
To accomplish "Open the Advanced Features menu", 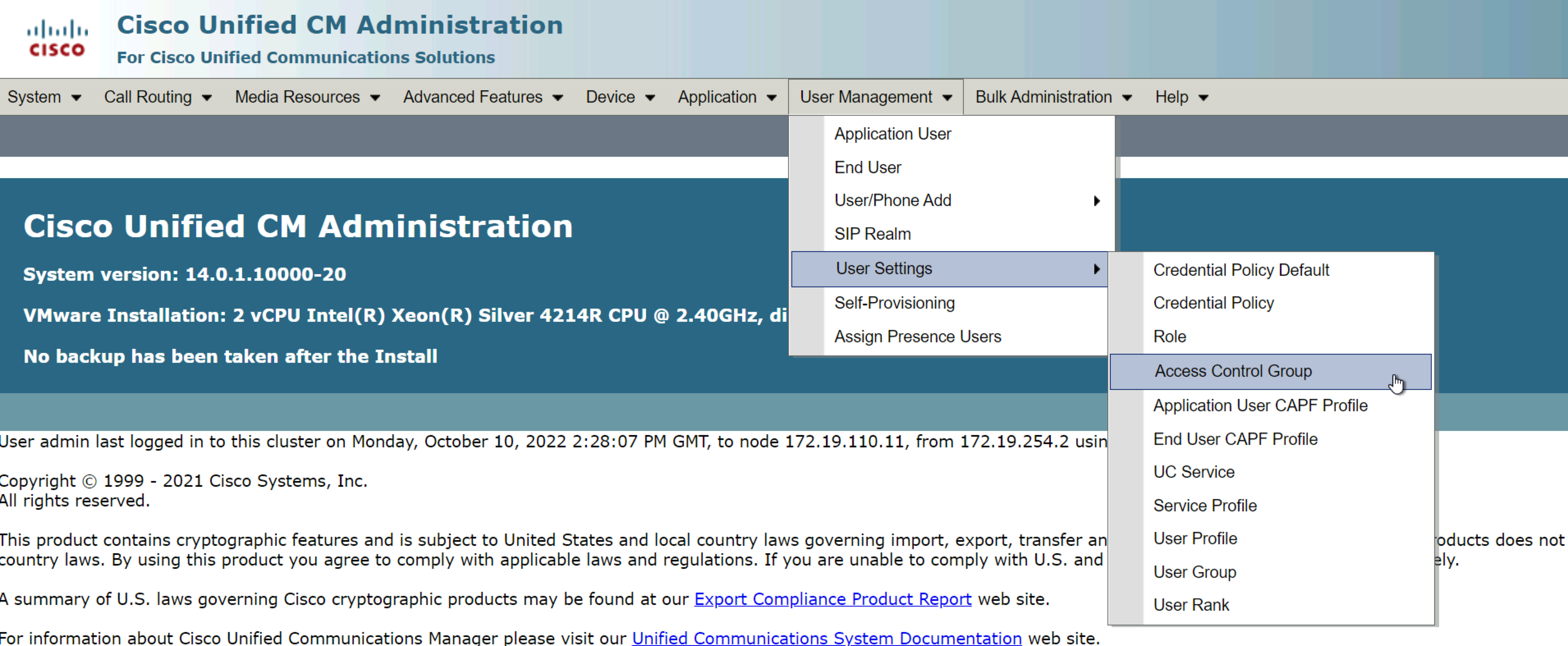I will click(483, 97).
